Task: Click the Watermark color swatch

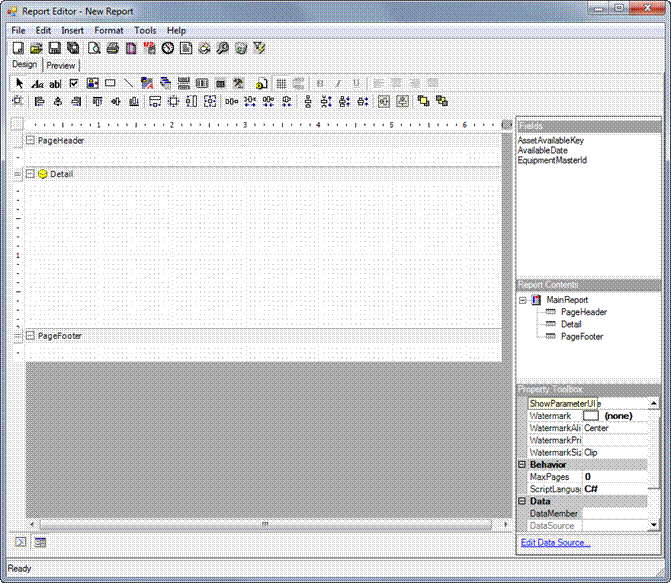Action: tap(590, 415)
